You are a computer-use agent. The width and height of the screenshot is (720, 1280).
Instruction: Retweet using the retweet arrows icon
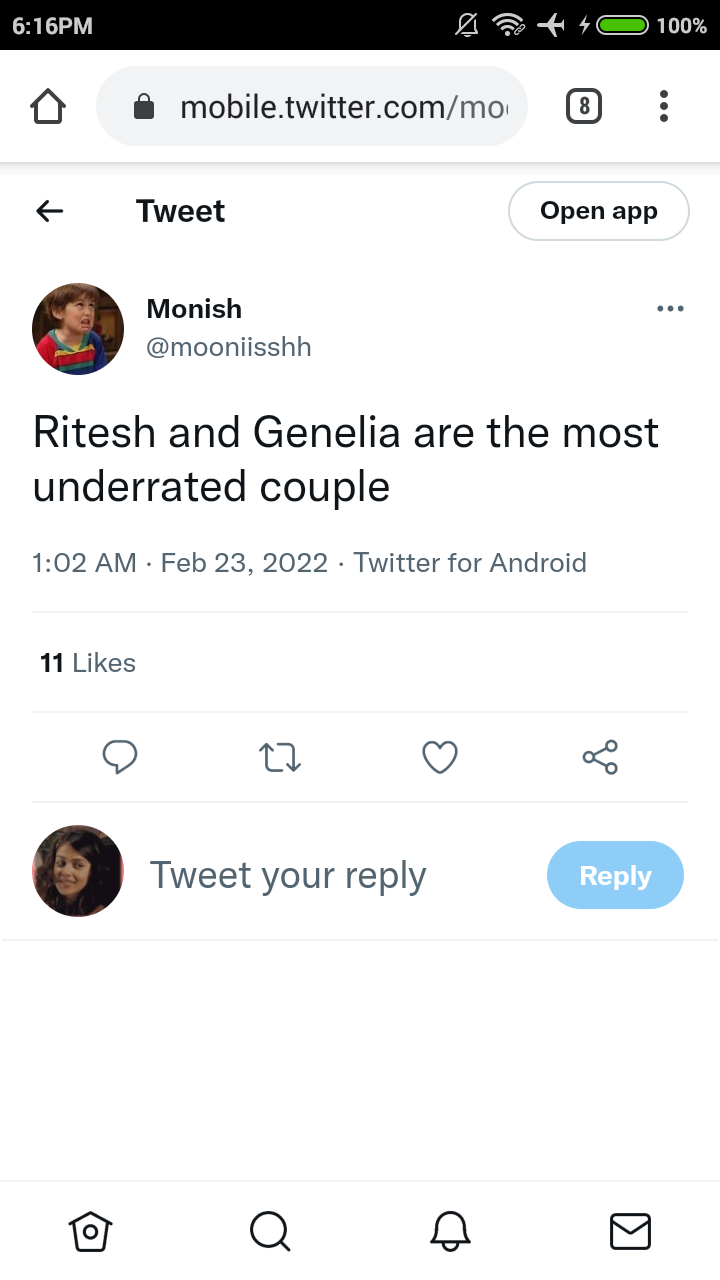point(280,757)
